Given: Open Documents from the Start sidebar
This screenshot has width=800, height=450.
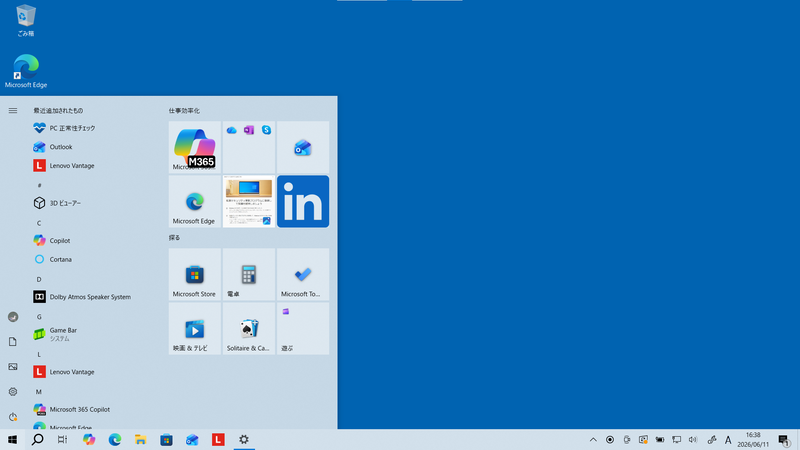Looking at the screenshot, I should 13,342.
